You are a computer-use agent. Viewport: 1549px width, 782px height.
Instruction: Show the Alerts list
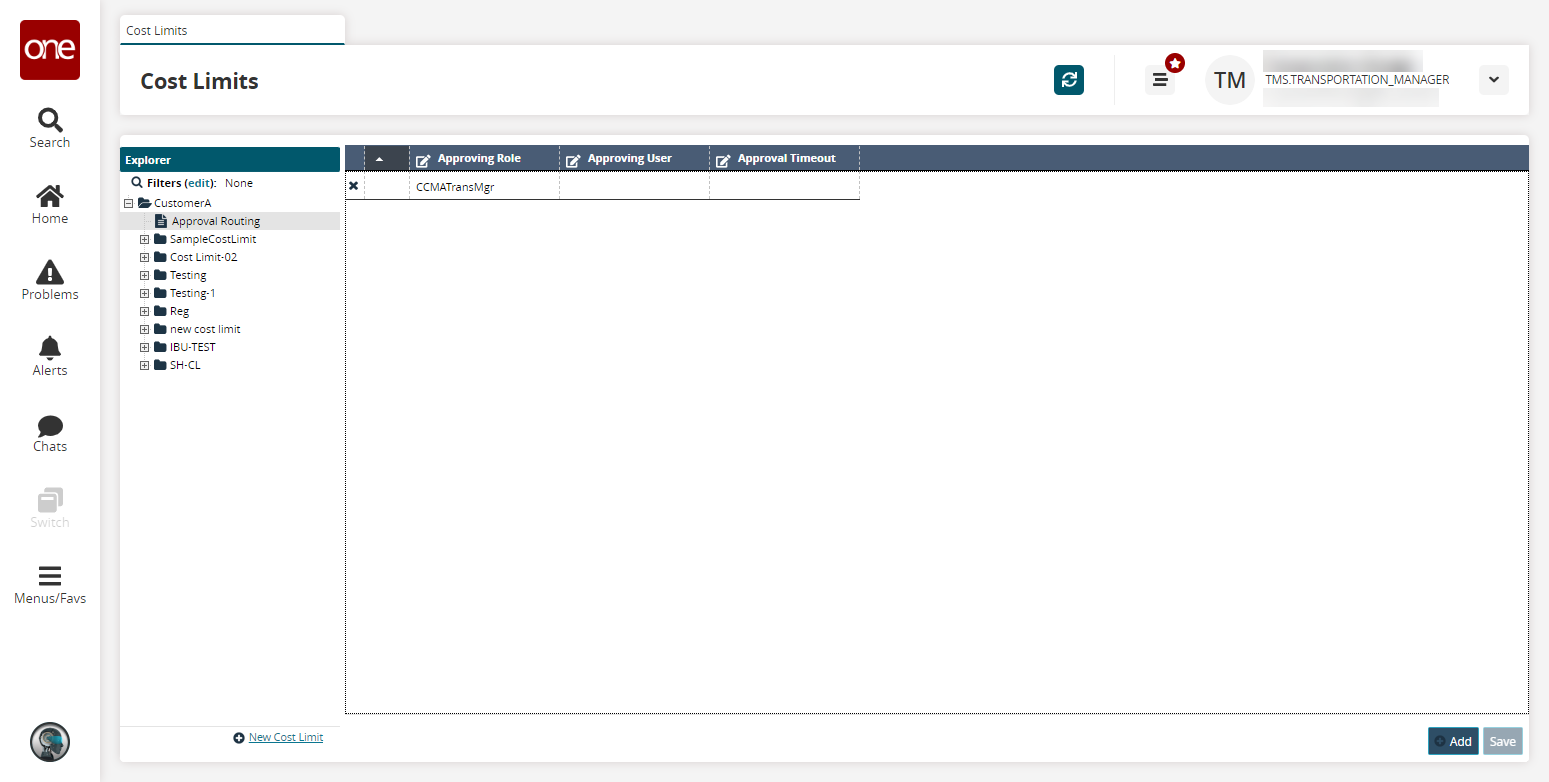[50, 357]
